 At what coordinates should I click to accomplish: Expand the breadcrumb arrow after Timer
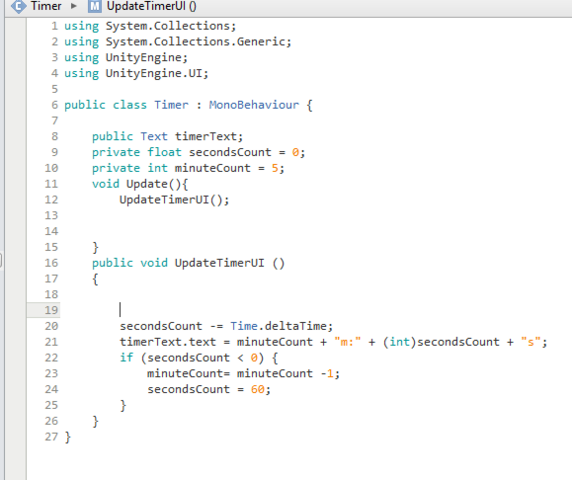click(x=74, y=6)
